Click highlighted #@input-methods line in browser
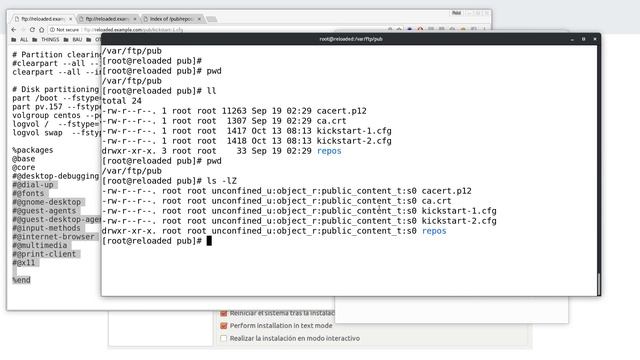Screen dimensions: 640x360 coord(47,228)
